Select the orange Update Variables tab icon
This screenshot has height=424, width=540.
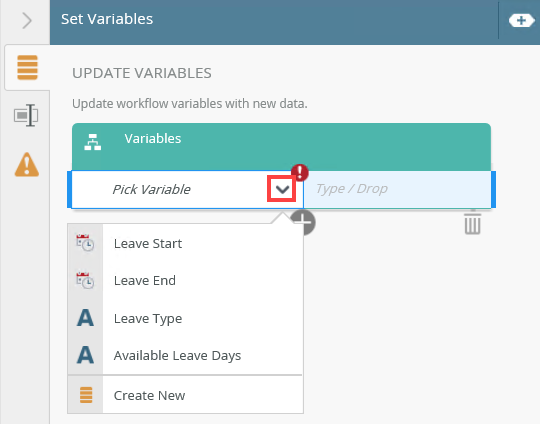point(27,67)
